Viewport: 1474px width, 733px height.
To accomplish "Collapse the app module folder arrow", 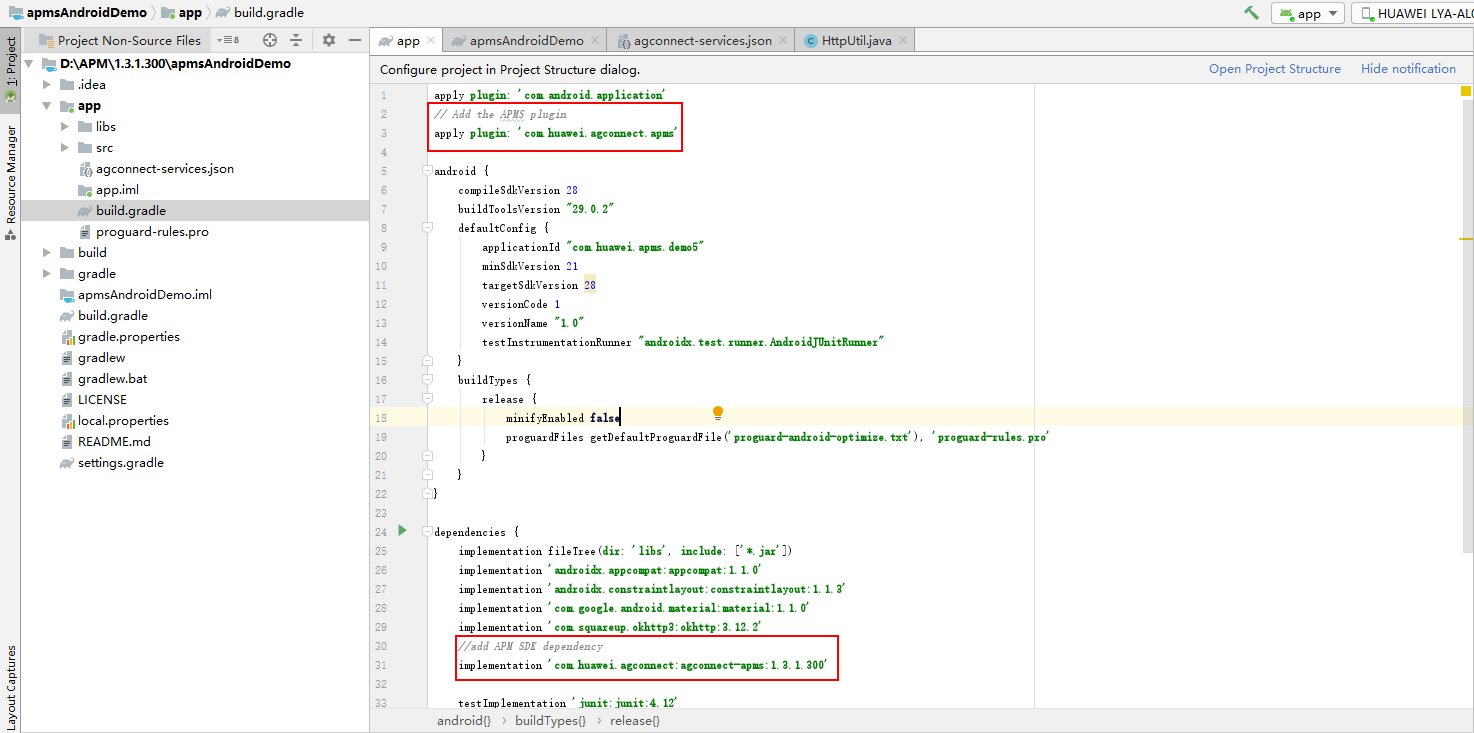I will (x=46, y=105).
